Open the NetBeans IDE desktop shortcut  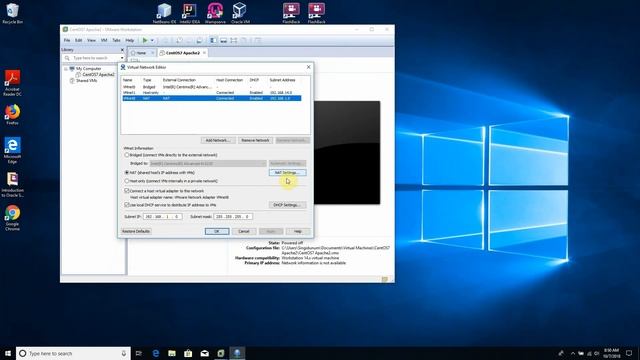click(164, 13)
